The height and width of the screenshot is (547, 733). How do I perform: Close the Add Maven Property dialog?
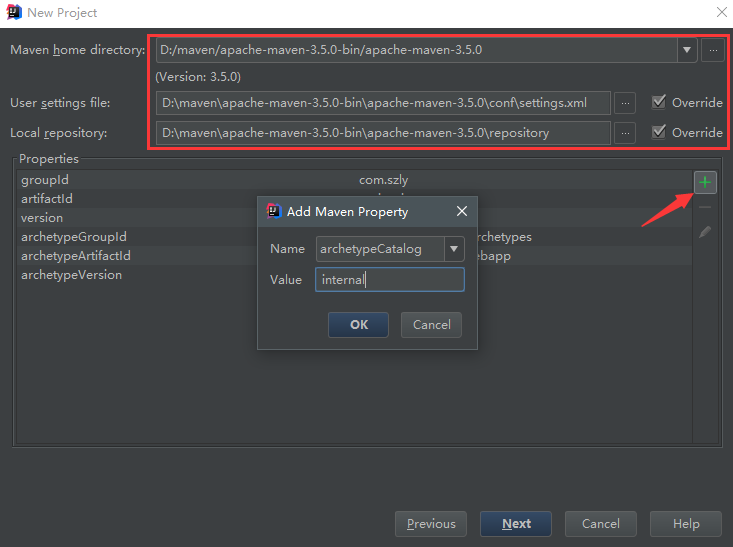461,211
